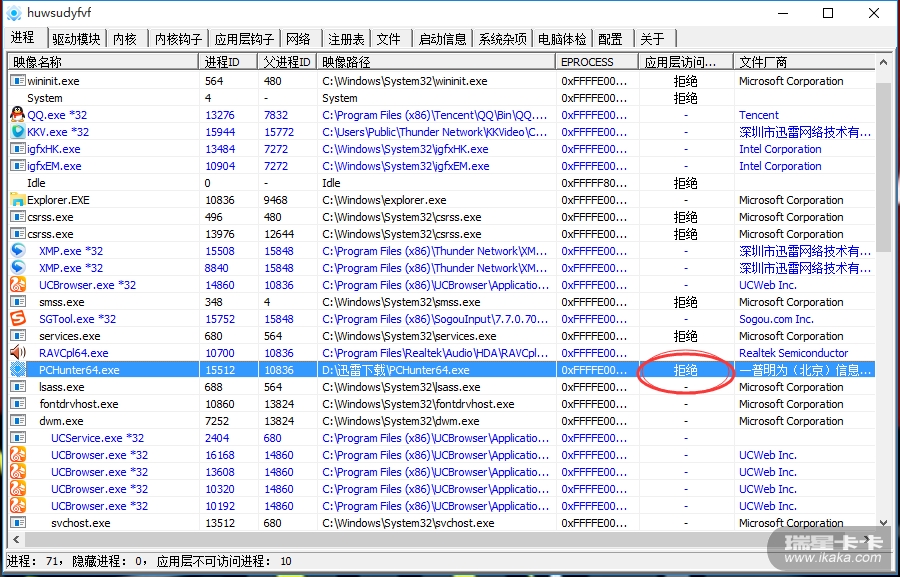Sort by the EPROCESS column header
The height and width of the screenshot is (577, 900).
click(597, 62)
